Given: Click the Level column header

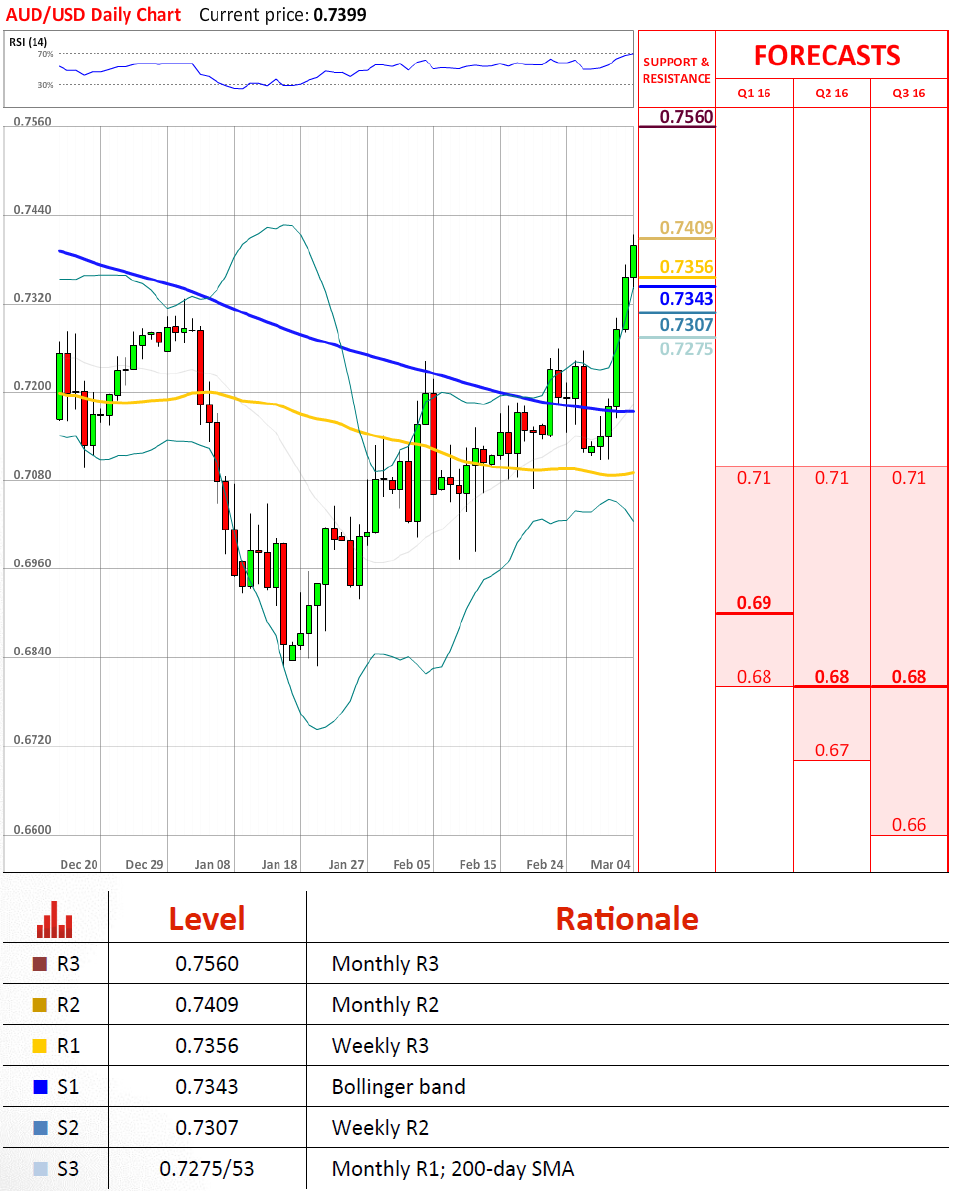Looking at the screenshot, I should [x=207, y=919].
